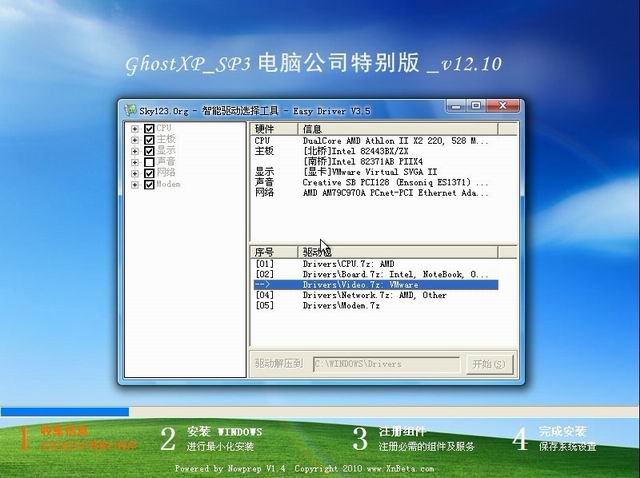Select the DualCore AMD Athlon II row

click(x=376, y=141)
